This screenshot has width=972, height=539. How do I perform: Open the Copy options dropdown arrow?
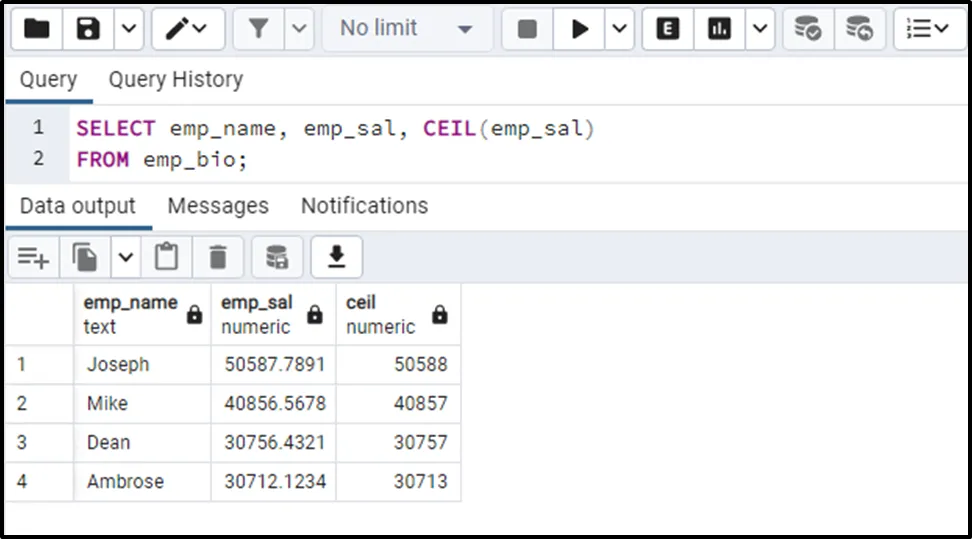point(125,258)
